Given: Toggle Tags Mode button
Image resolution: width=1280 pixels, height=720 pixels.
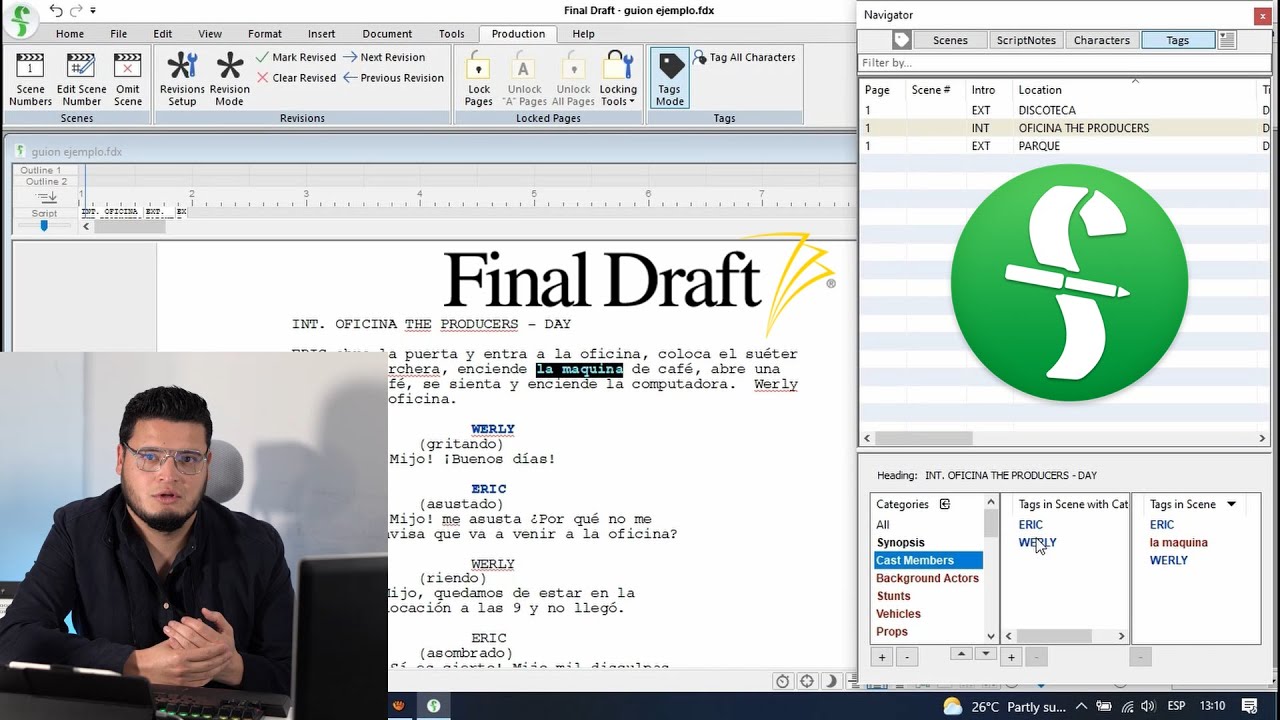Looking at the screenshot, I should pyautogui.click(x=670, y=80).
